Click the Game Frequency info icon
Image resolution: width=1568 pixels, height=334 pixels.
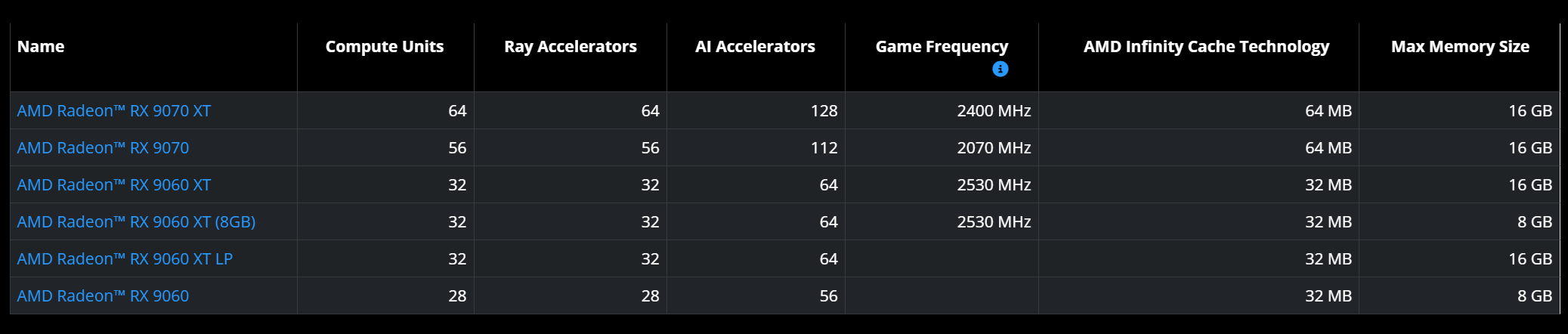1000,69
